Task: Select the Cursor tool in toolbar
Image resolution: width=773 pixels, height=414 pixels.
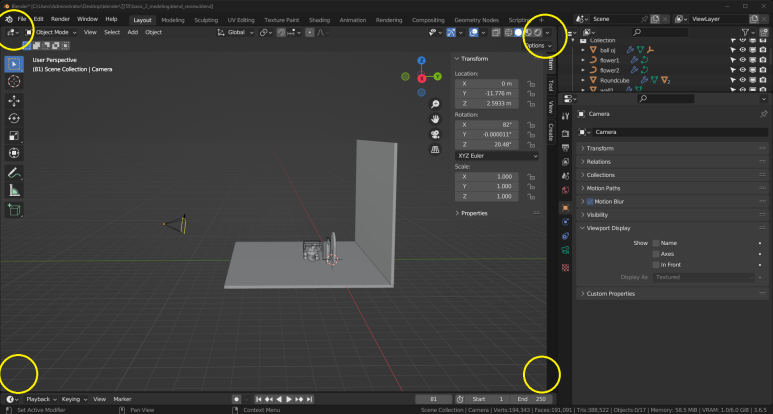Action: [14, 81]
